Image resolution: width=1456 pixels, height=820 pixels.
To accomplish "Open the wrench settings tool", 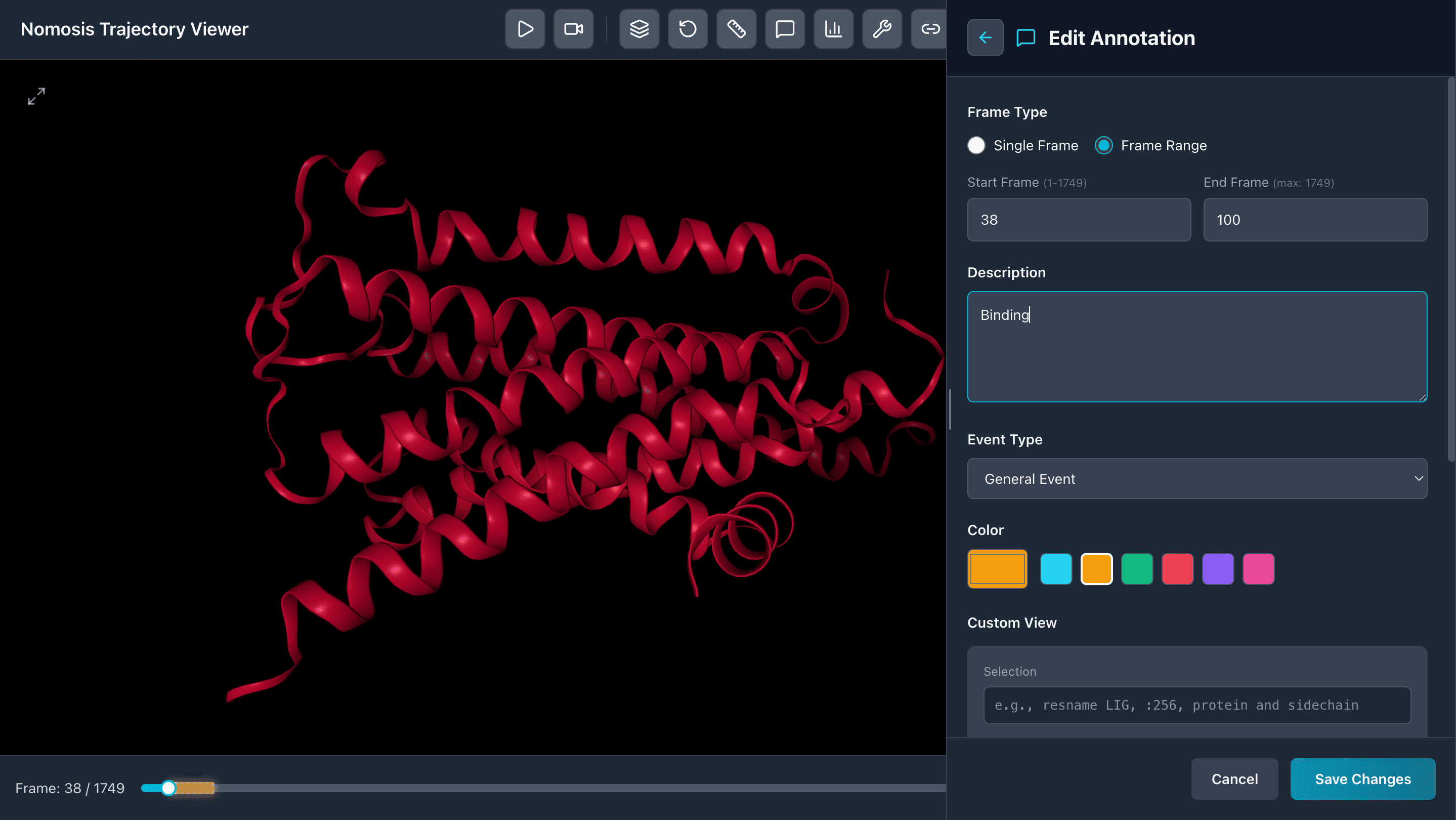I will (x=882, y=29).
